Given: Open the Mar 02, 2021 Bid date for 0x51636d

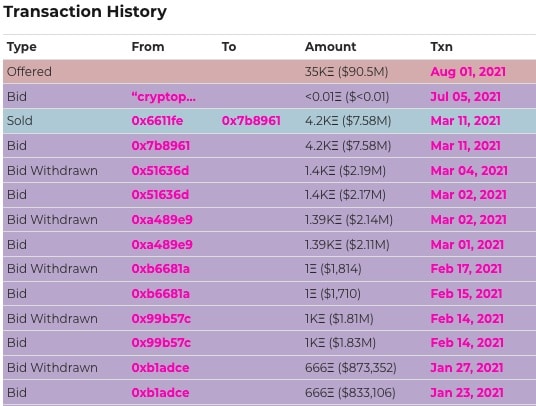Looking at the screenshot, I should (x=468, y=195).
